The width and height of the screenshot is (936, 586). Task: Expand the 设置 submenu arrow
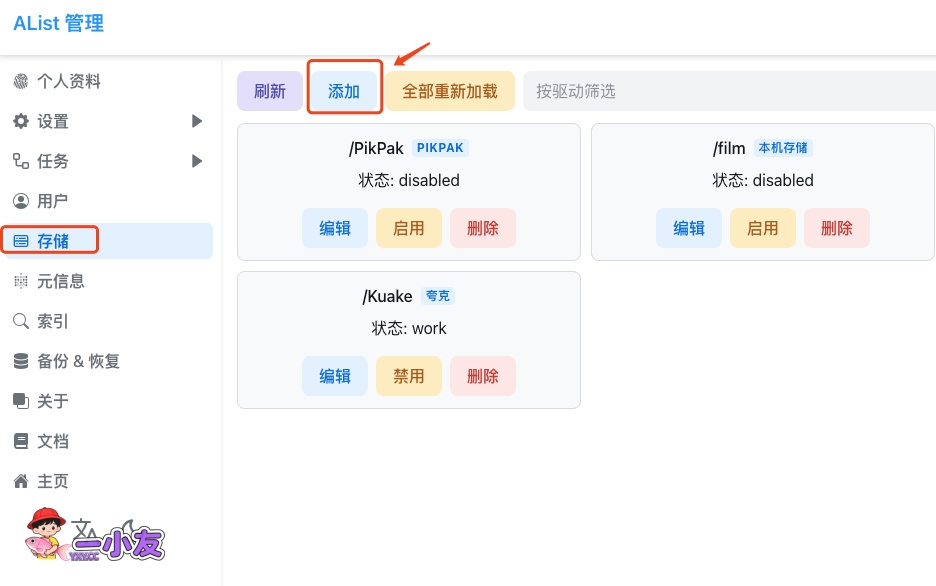coord(197,121)
